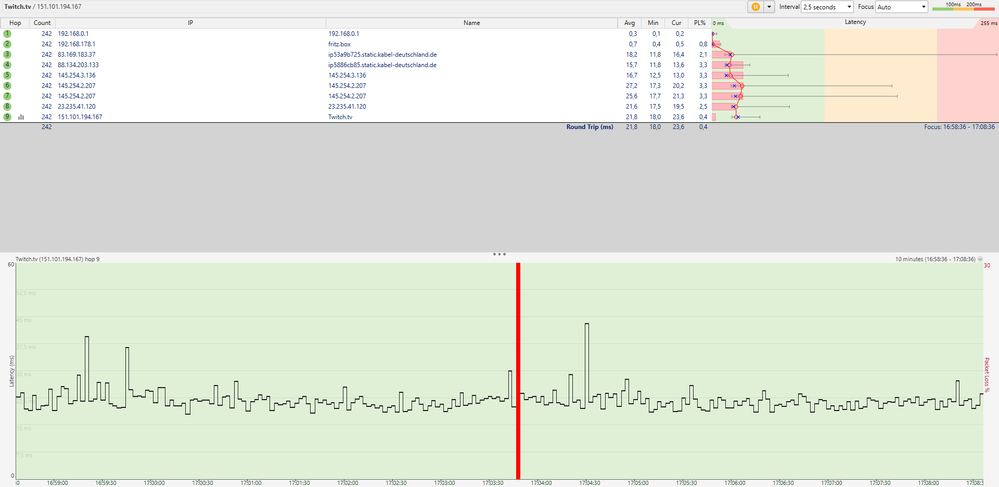Screen dimensions: 999x487
Task: Select IP cell 83.169.183.37
Action: (76, 54)
